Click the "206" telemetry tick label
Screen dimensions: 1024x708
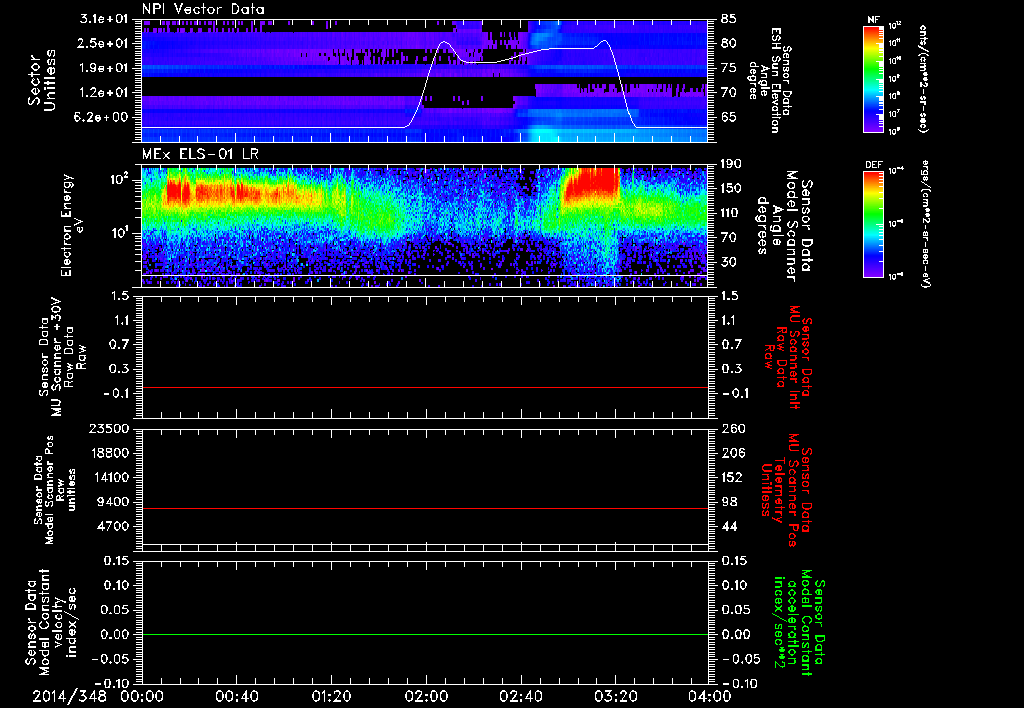[x=731, y=453]
